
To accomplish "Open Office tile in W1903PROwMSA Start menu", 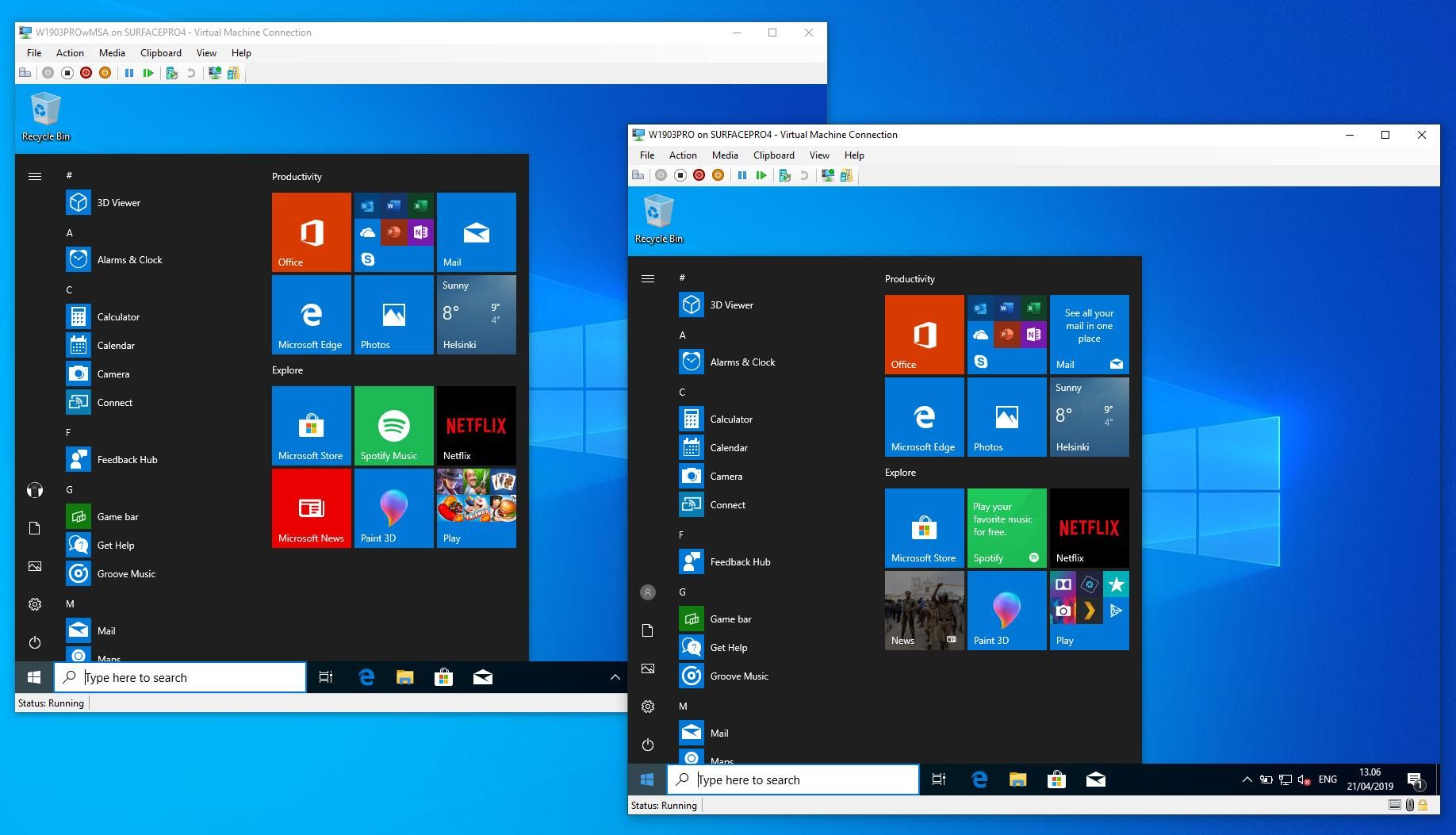I will coord(312,232).
